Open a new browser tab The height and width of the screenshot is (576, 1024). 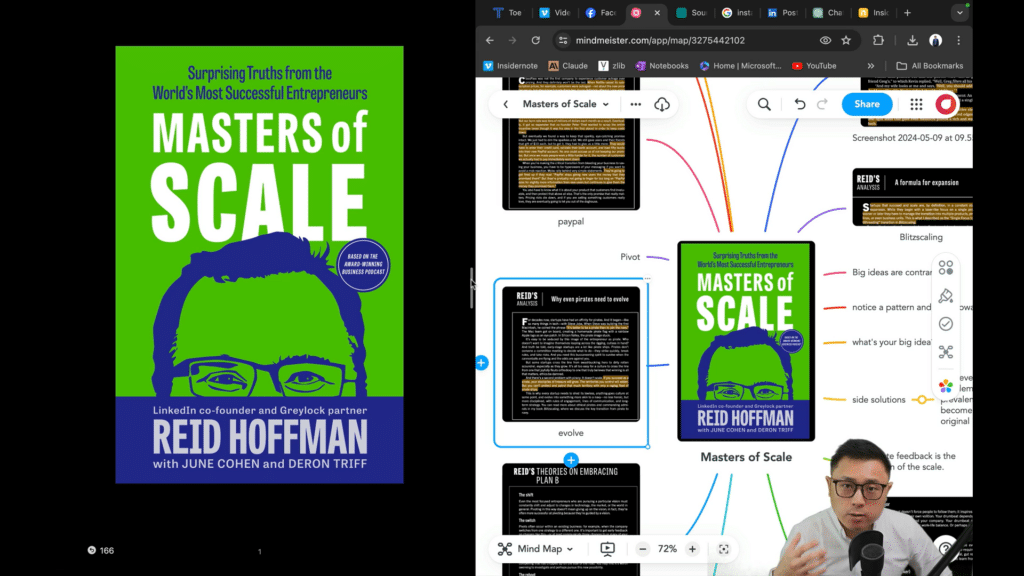tap(907, 12)
